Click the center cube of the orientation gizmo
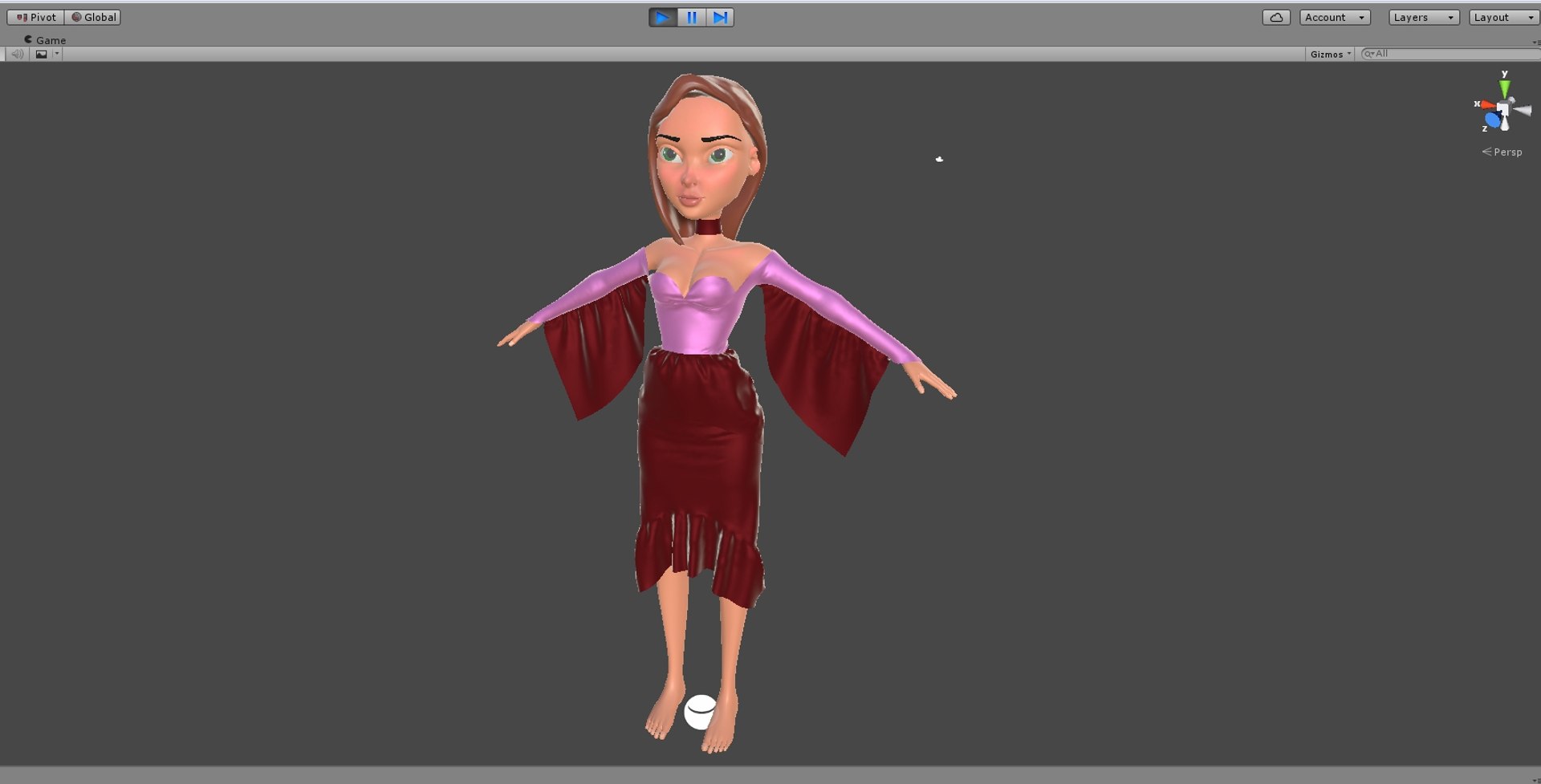 pyautogui.click(x=1503, y=108)
